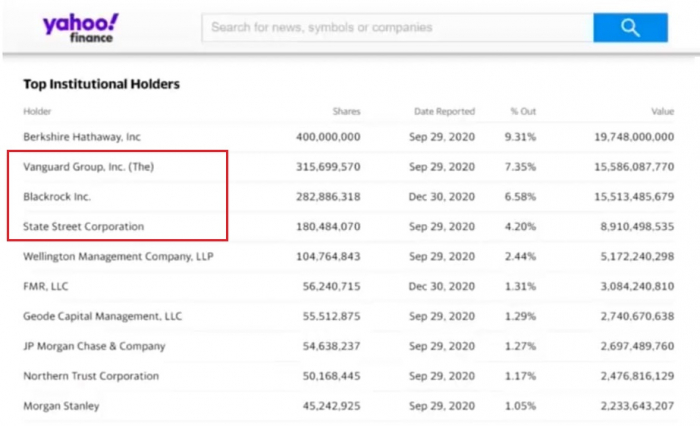Focus the news, symbols or companies search field

(397, 28)
